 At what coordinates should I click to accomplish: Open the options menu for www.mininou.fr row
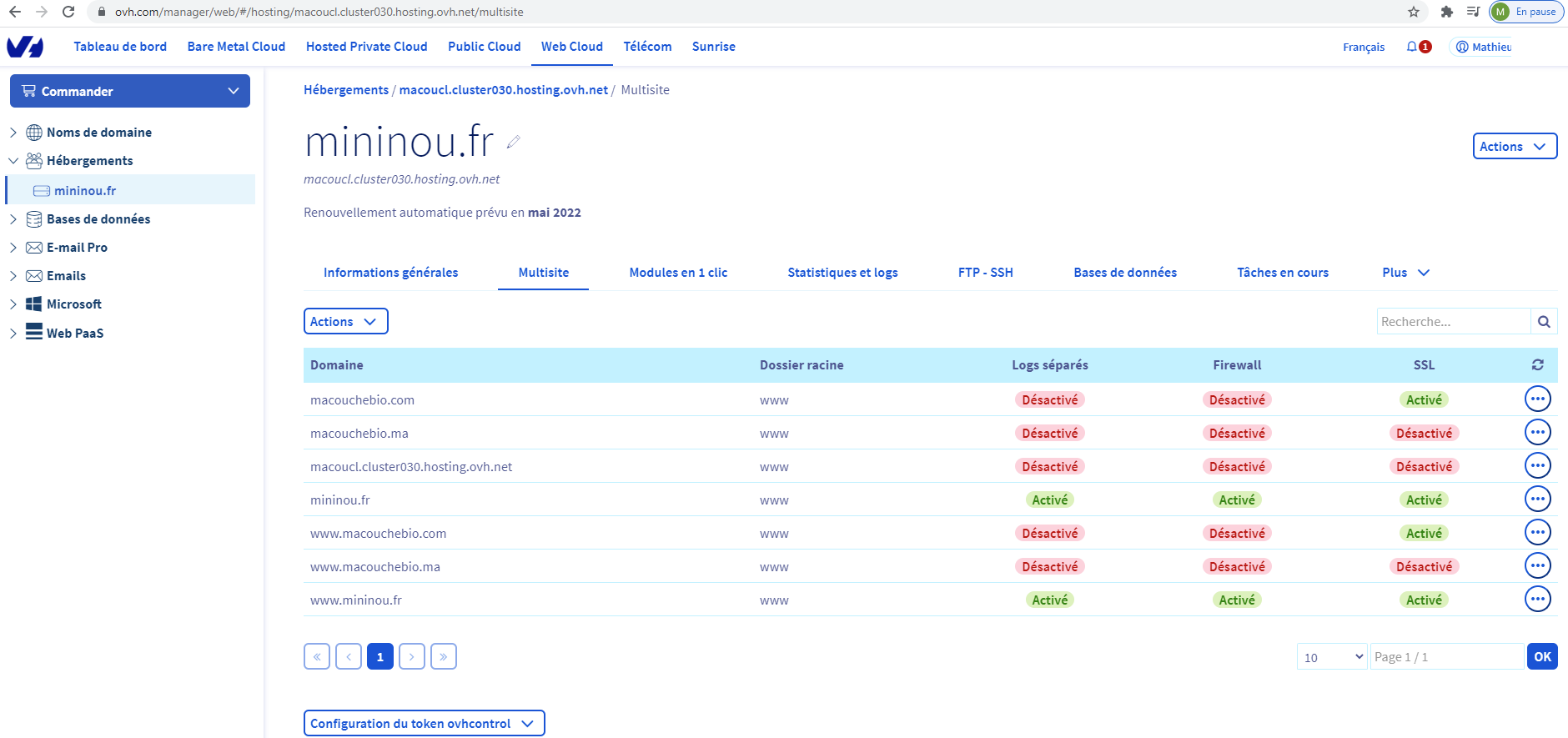[x=1537, y=600]
